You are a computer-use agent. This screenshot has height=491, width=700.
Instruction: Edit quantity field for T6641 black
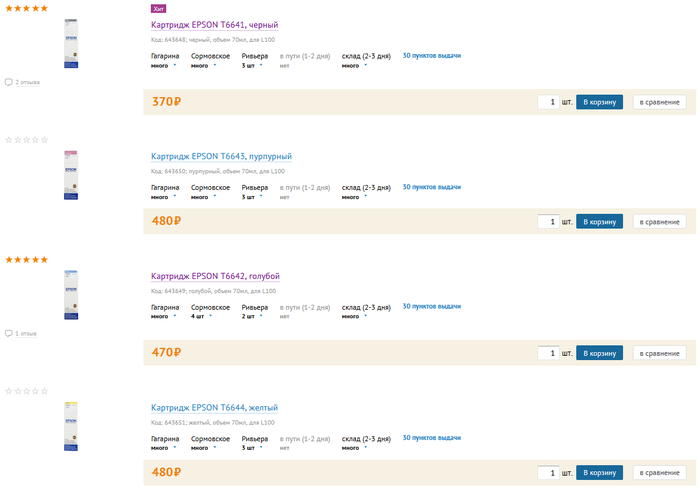click(548, 102)
